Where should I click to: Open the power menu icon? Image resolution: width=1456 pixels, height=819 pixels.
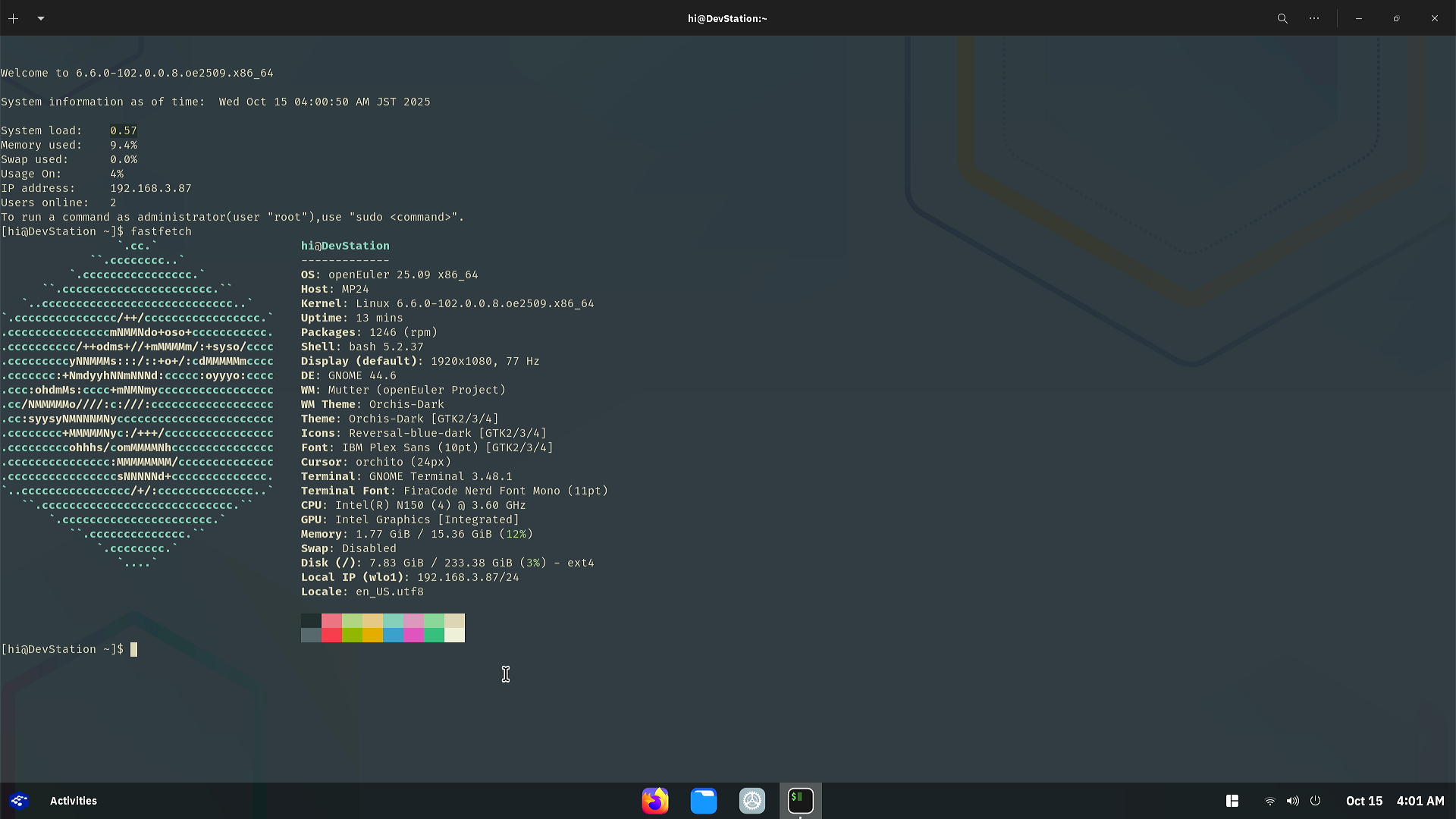tap(1316, 801)
